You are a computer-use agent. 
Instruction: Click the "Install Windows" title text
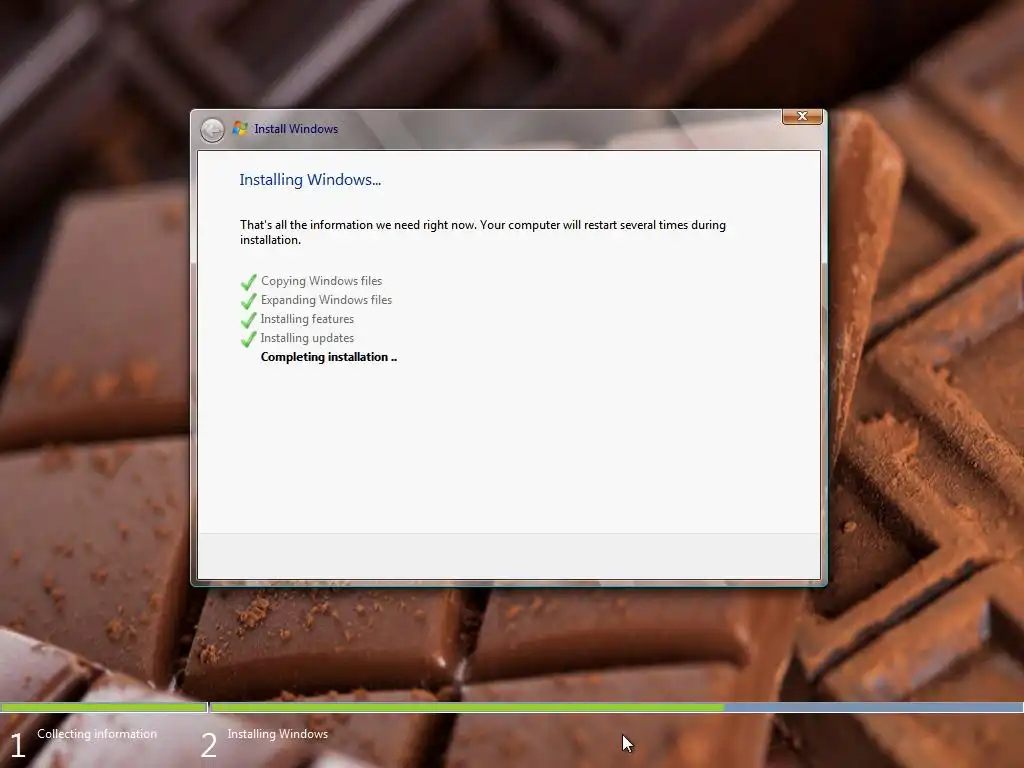click(x=296, y=129)
